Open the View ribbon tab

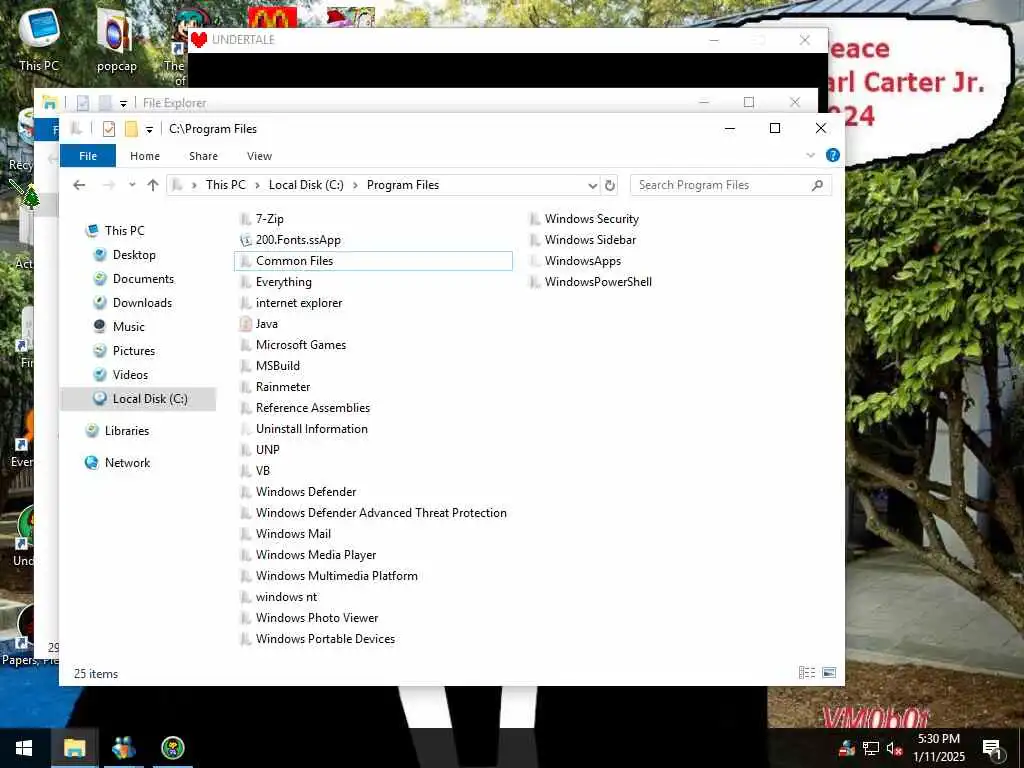(259, 156)
